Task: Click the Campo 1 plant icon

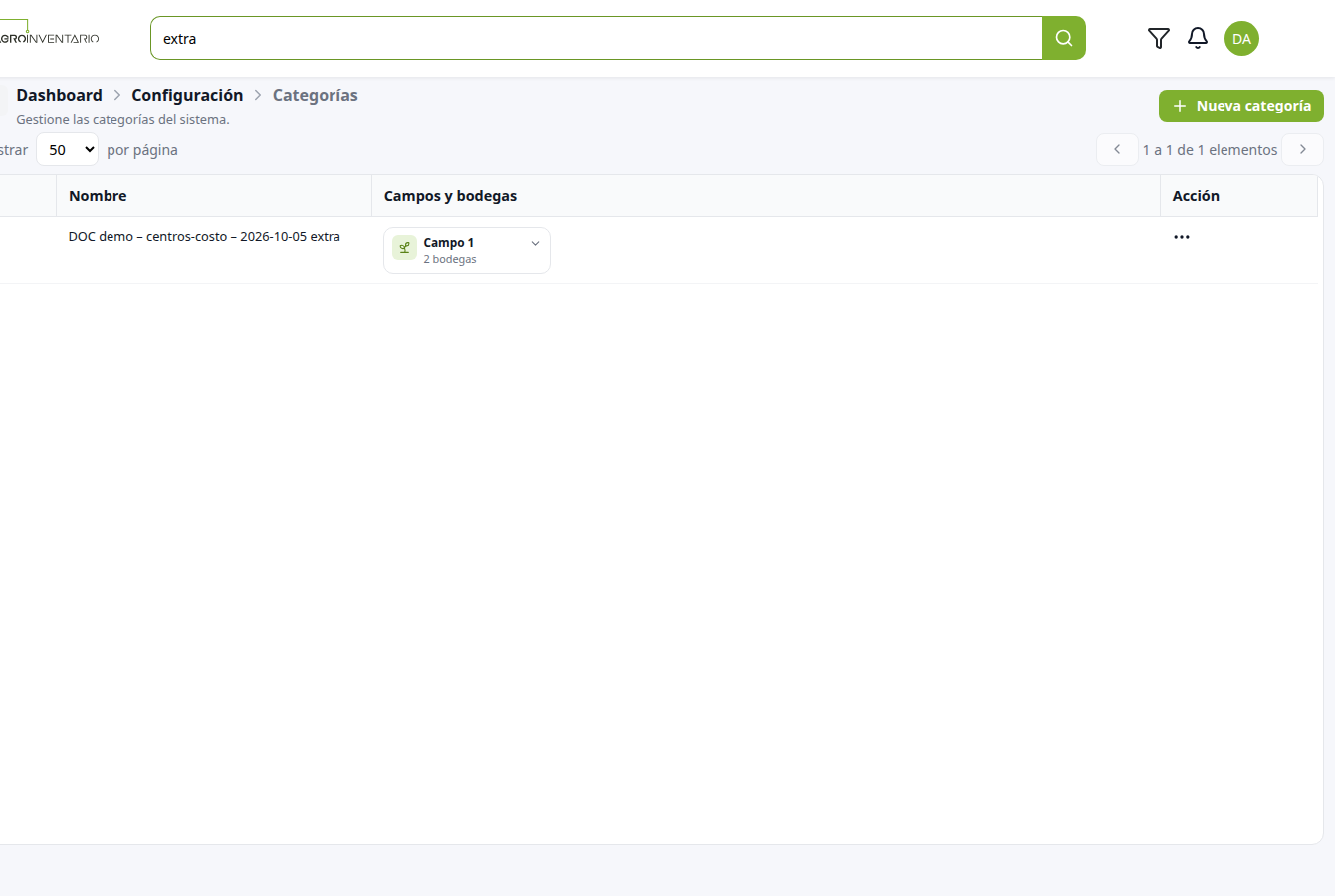Action: point(404,248)
